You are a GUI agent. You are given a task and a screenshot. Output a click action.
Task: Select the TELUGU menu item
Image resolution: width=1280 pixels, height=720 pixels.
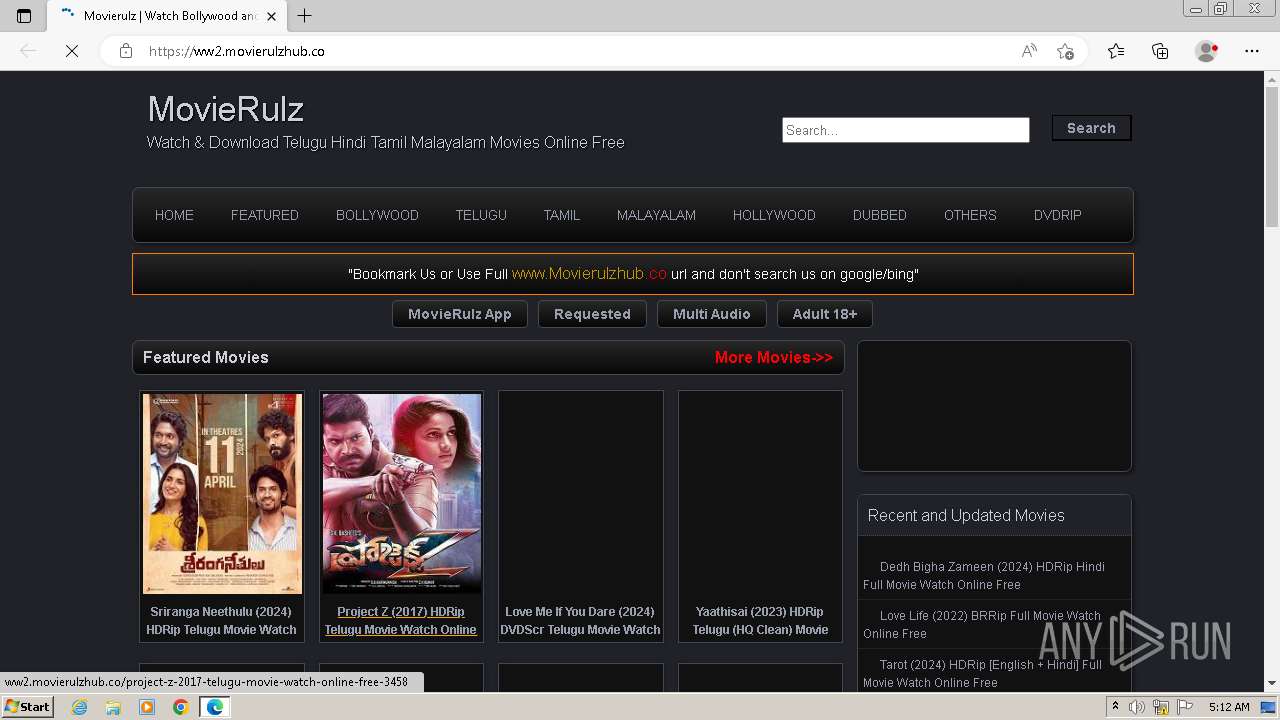[481, 215]
